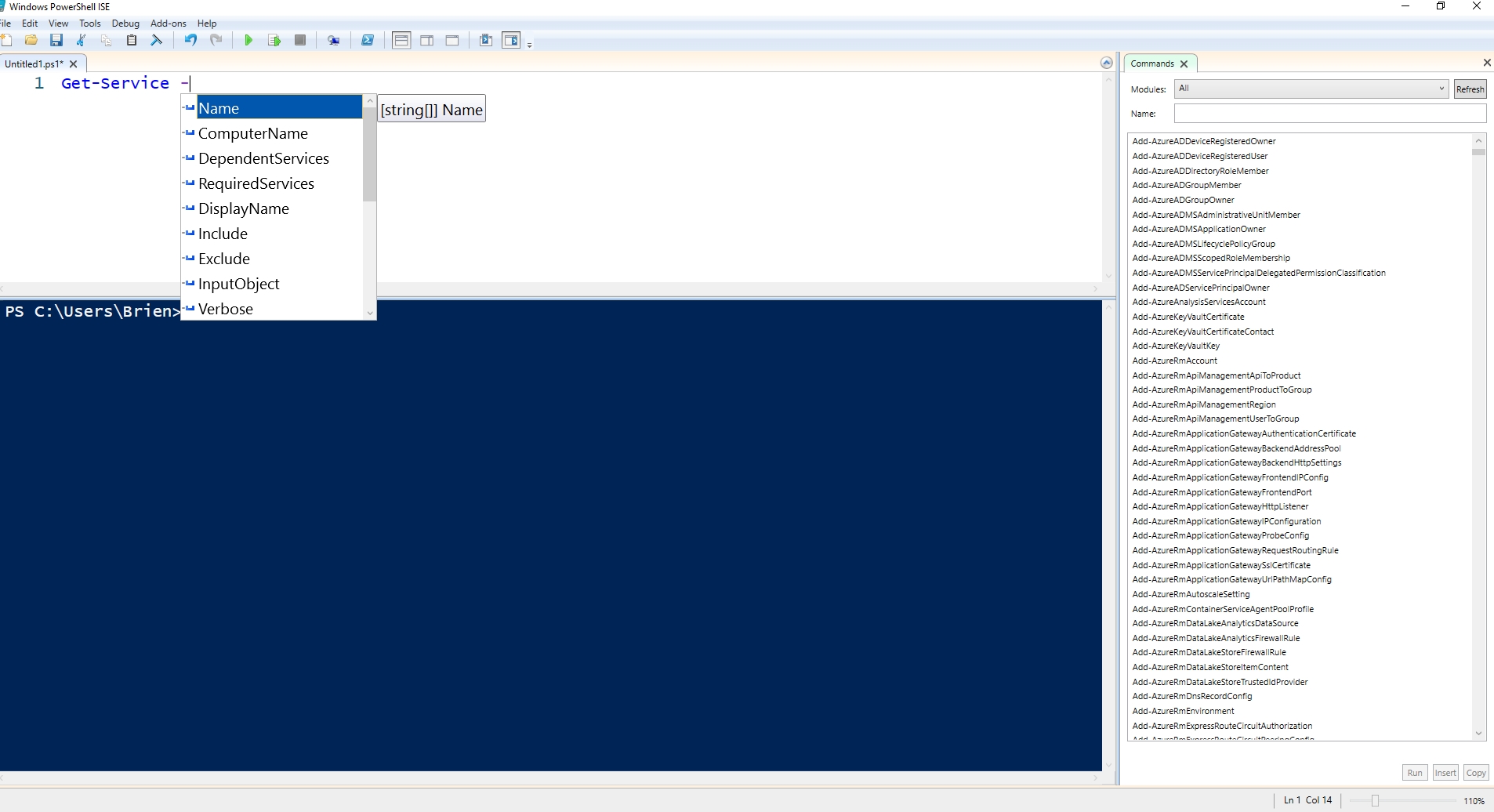Select the Run Selection toolbar icon
Viewport: 1494px width, 812px height.
pos(274,40)
